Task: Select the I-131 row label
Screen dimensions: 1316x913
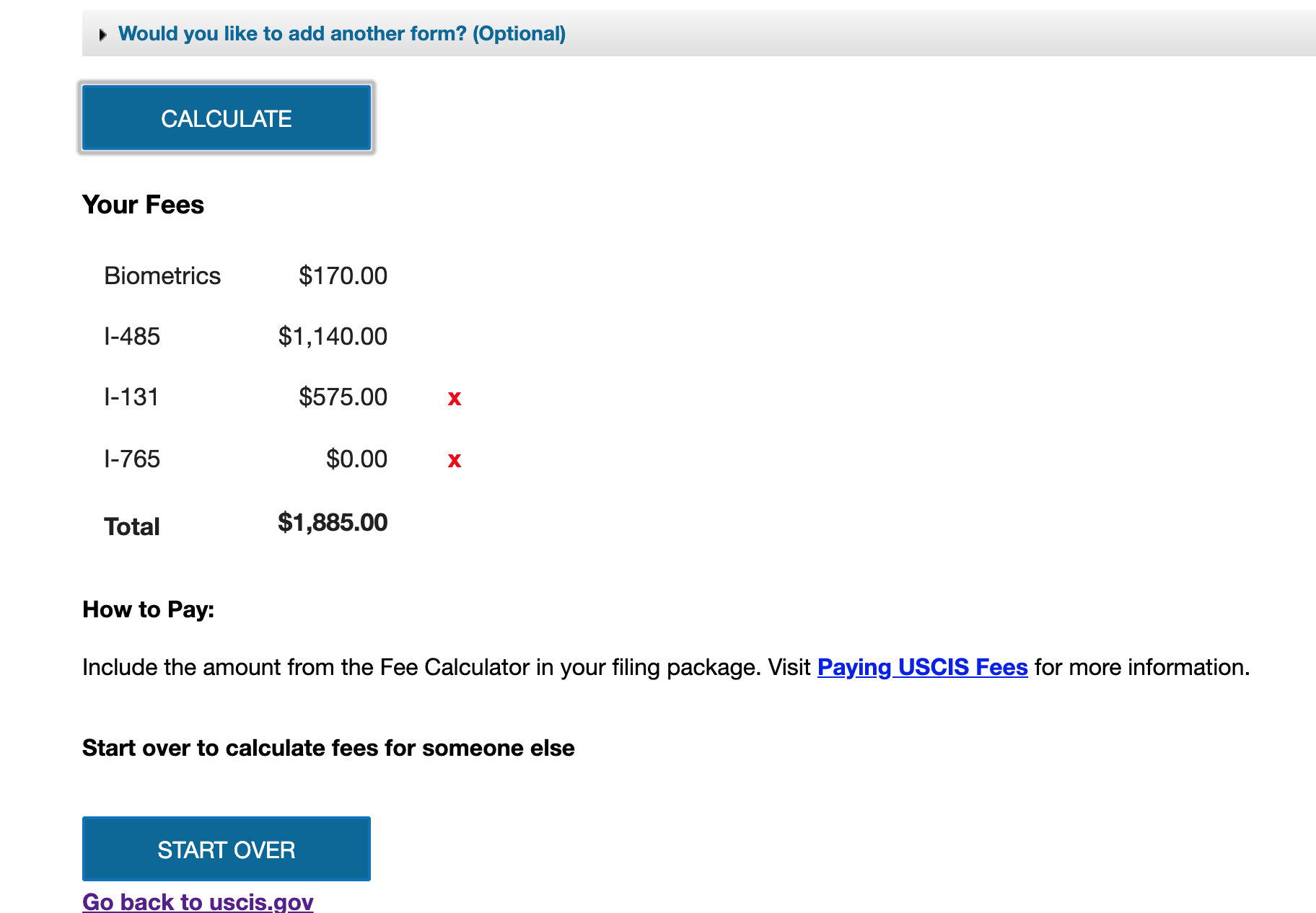Action: pos(131,397)
